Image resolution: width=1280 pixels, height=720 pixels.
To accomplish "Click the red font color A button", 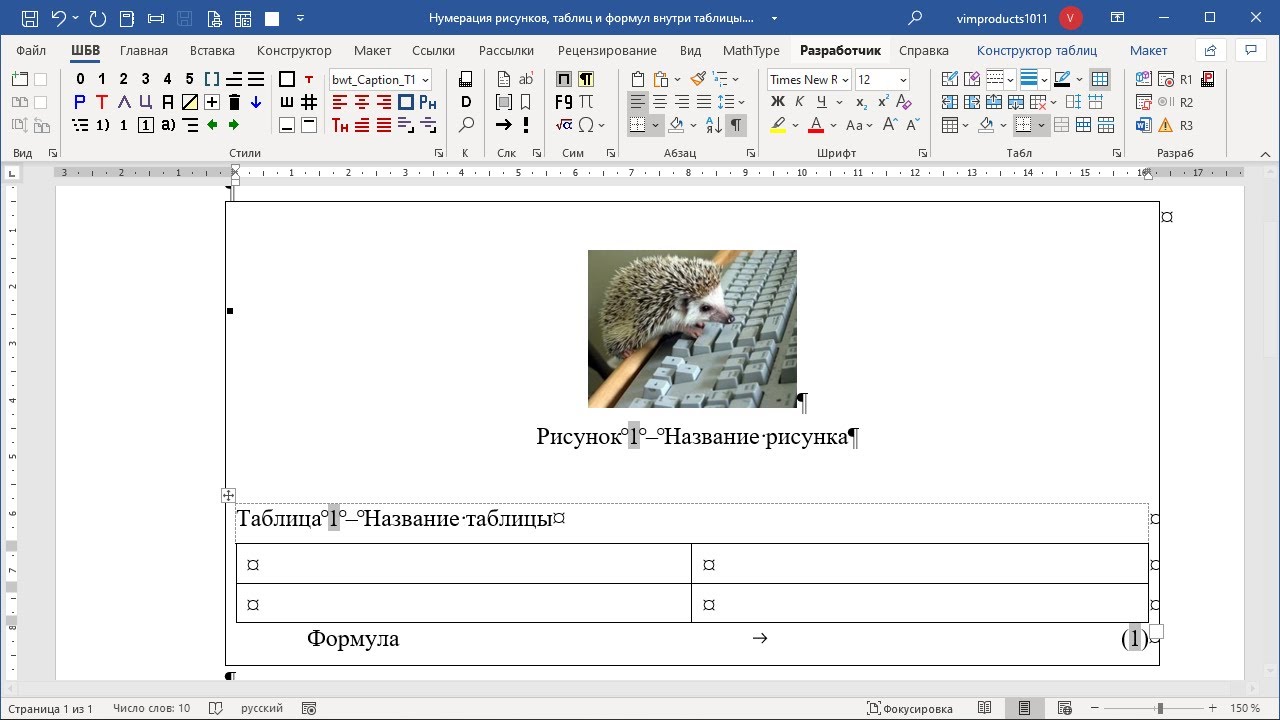I will tap(815, 125).
